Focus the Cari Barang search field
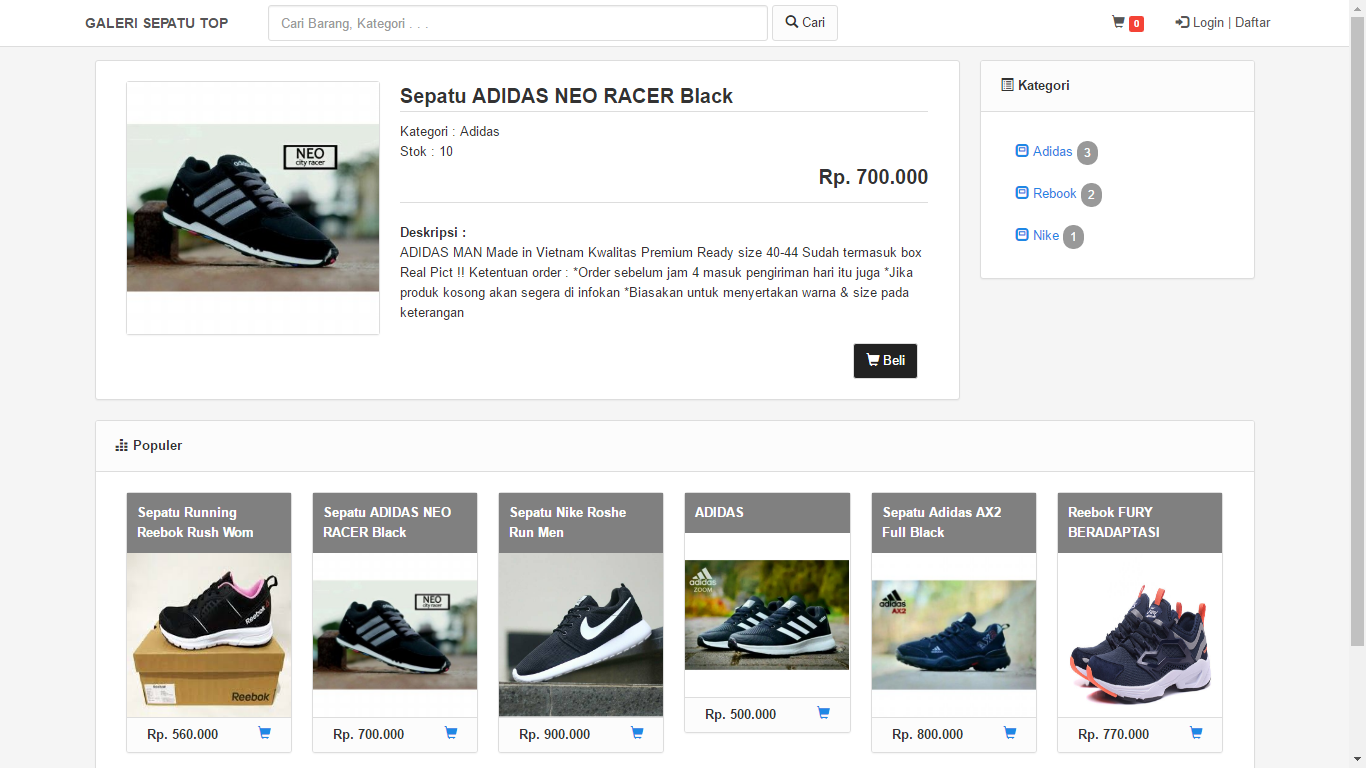 pyautogui.click(x=517, y=23)
